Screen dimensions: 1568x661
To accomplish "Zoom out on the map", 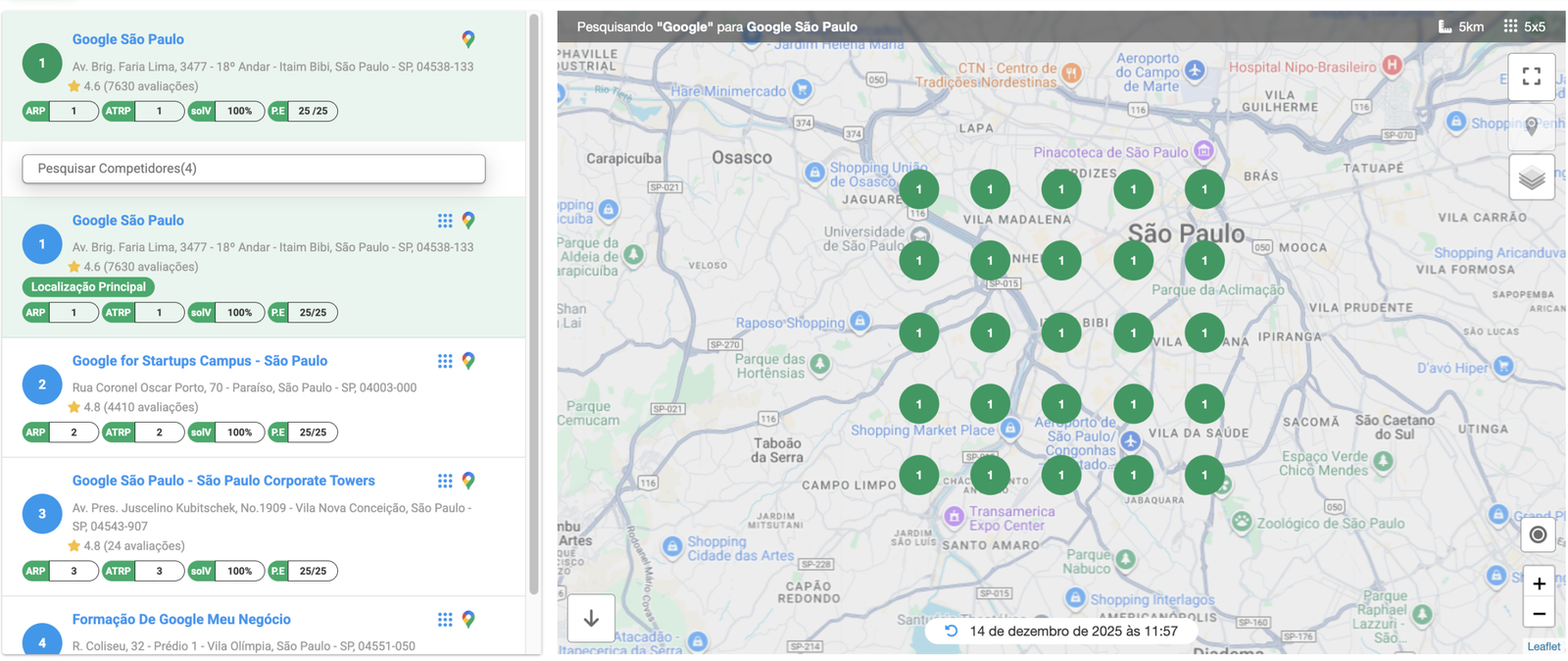I will pyautogui.click(x=1539, y=615).
